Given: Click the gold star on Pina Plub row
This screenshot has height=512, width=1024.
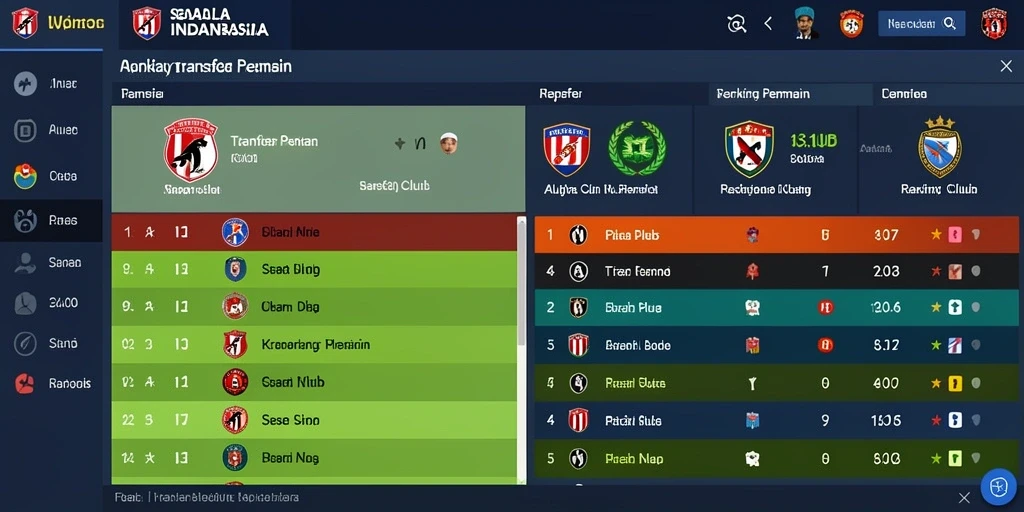Looking at the screenshot, I should click(x=936, y=234).
